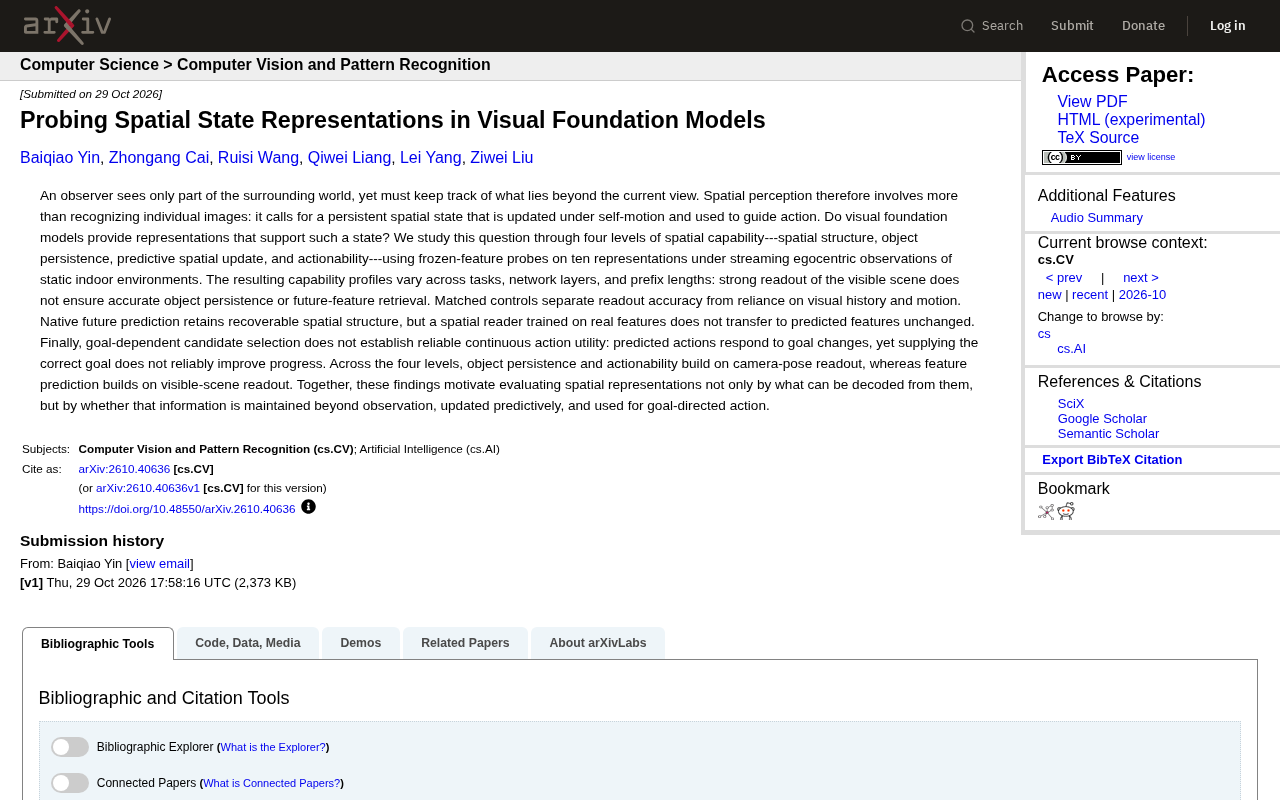The image size is (1280, 800).
Task: Open SciX citations link
Action: pos(1071,404)
